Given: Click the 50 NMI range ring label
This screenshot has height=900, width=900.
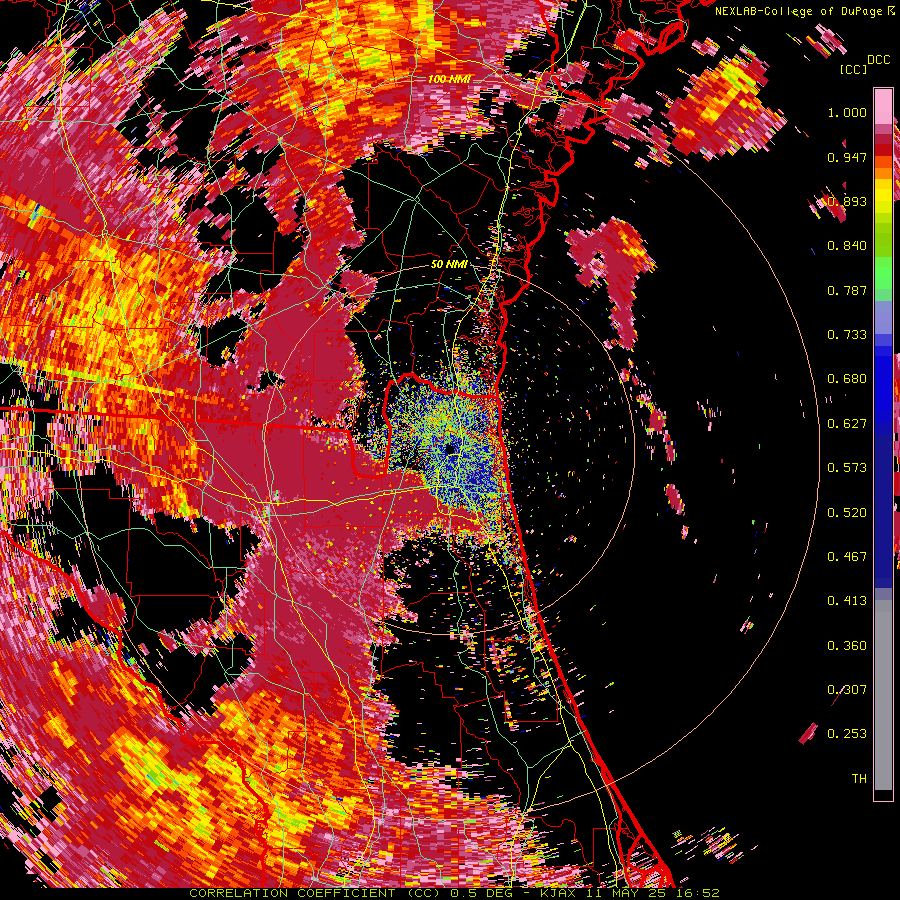Looking at the screenshot, I should [449, 265].
